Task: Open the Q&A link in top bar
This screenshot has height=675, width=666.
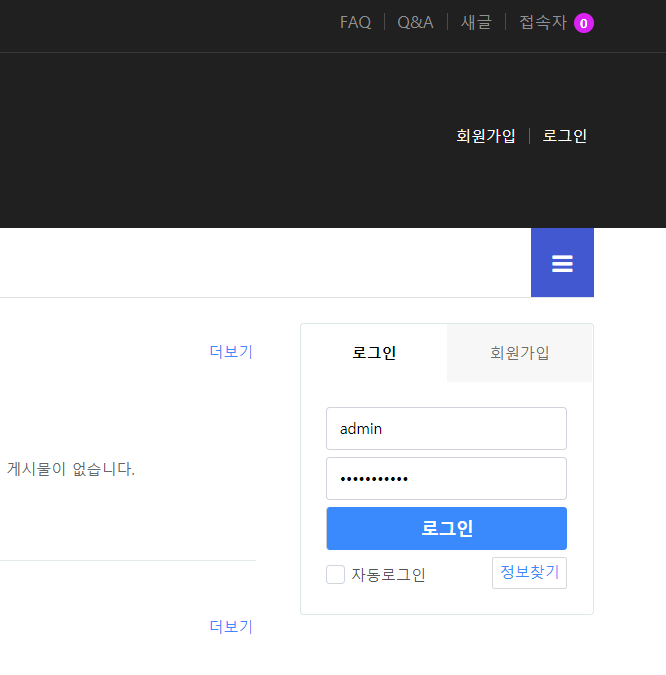Action: click(415, 22)
